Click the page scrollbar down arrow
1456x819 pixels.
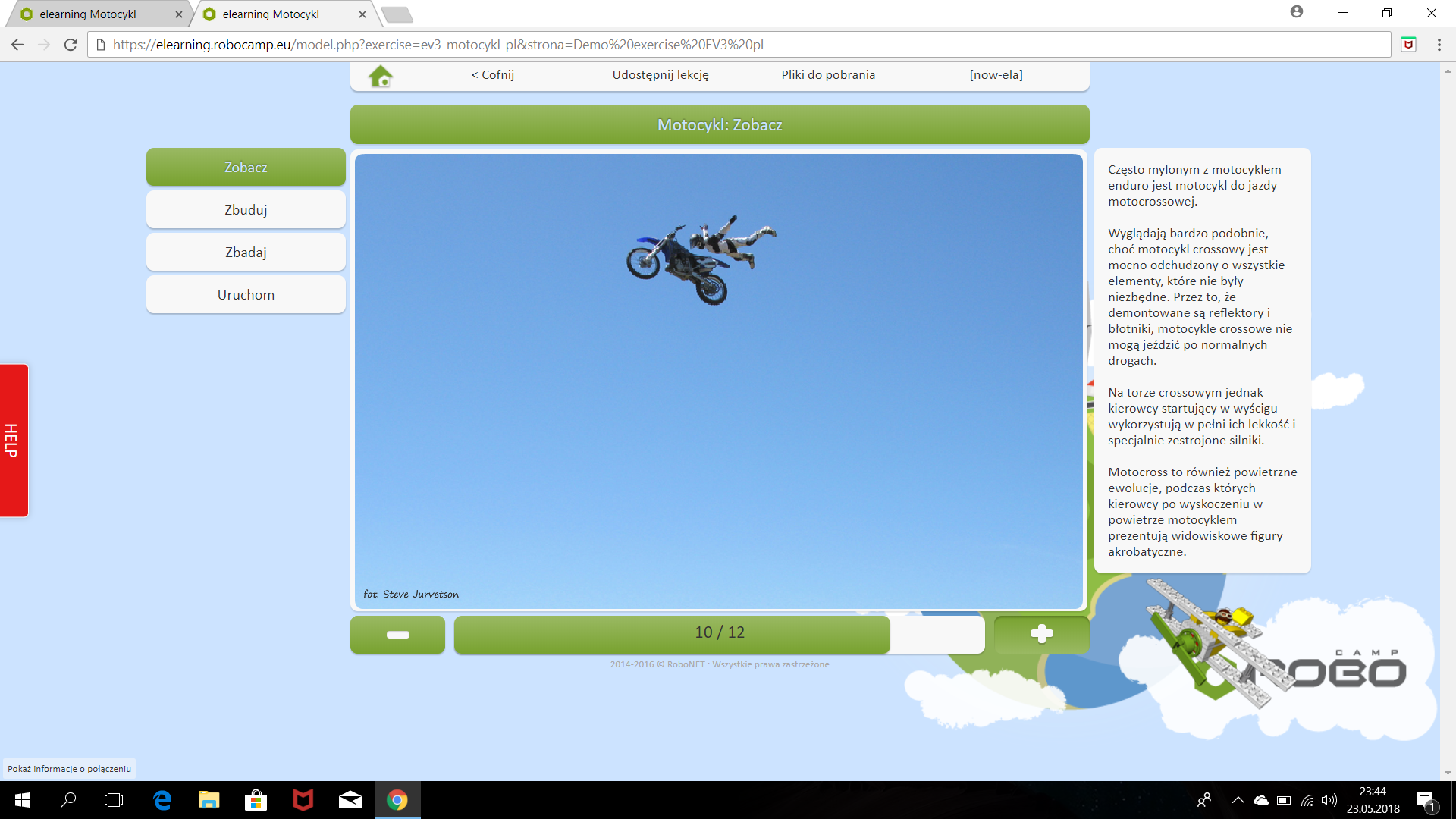(x=1448, y=773)
